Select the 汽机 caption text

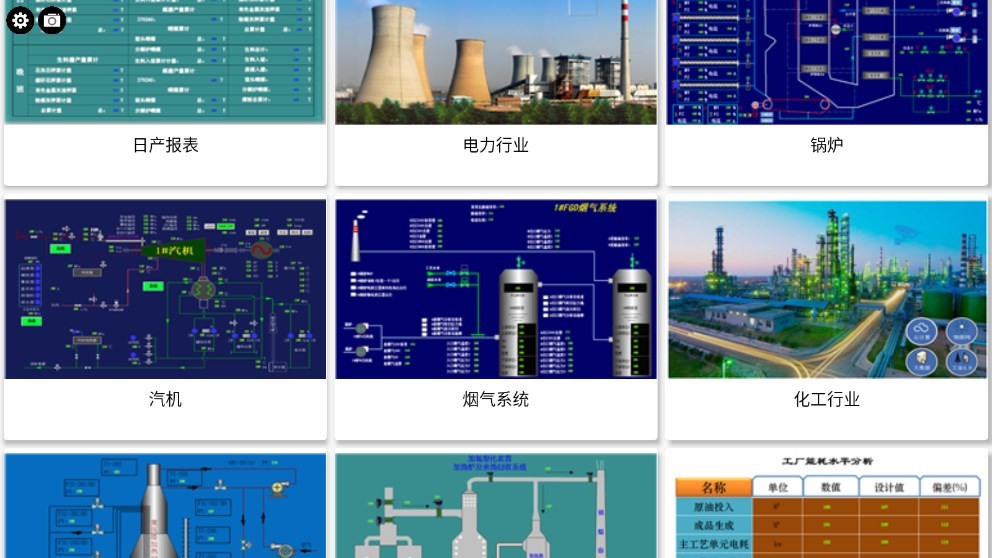tap(165, 399)
